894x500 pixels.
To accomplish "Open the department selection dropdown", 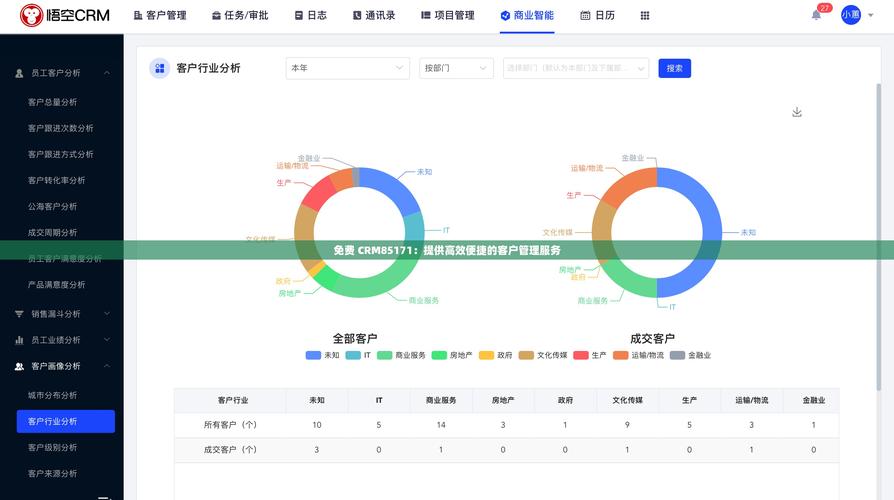I will [x=576, y=68].
